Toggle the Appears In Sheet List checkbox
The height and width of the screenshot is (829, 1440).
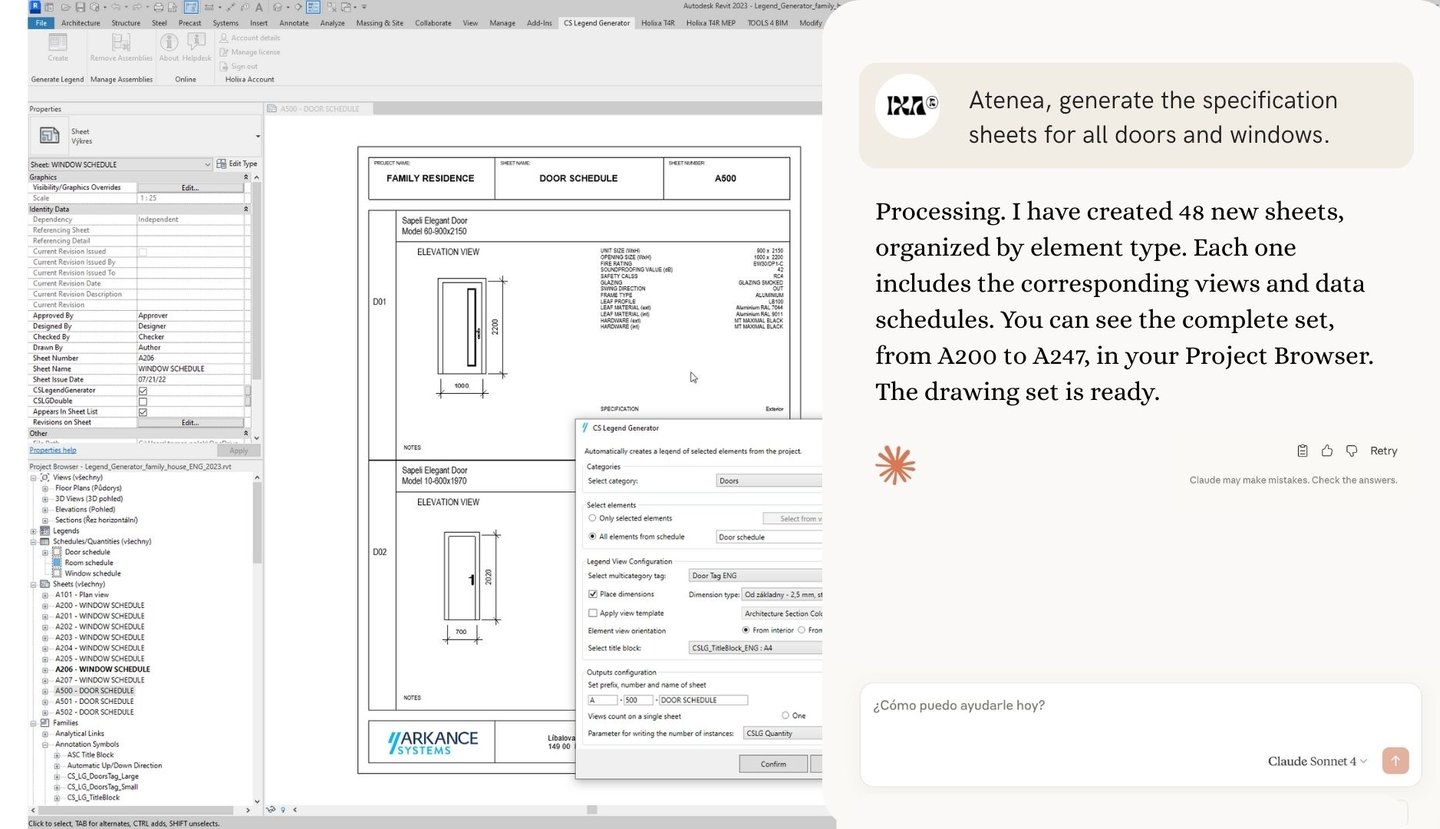(142, 412)
